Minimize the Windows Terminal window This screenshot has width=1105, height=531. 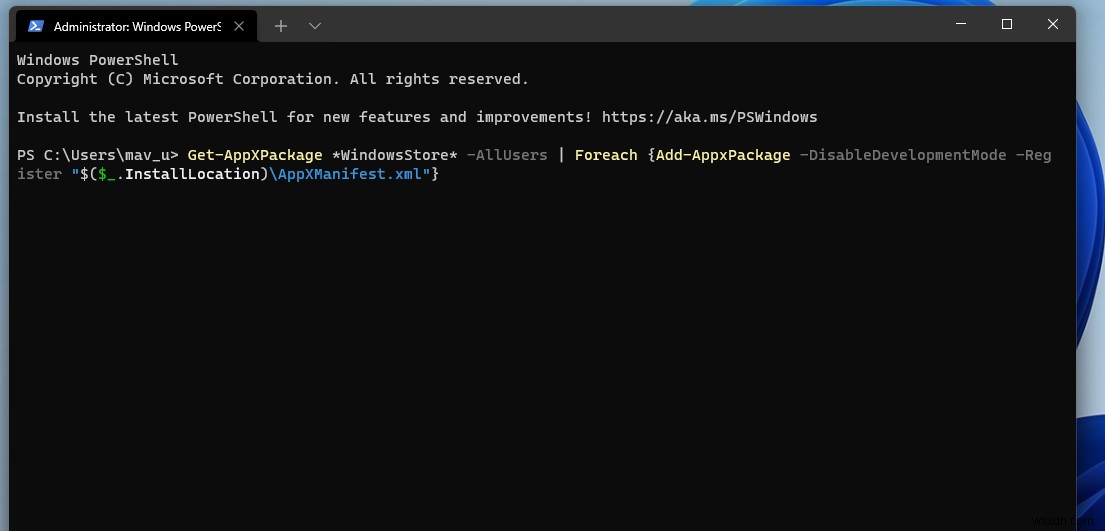point(961,24)
